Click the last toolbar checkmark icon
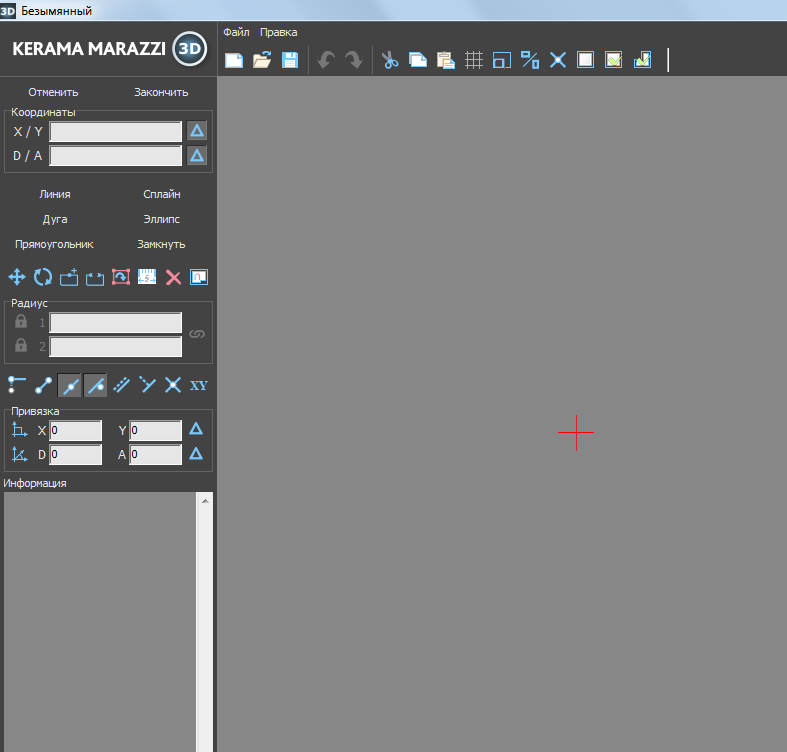Viewport: 787px width, 752px height. (x=642, y=60)
